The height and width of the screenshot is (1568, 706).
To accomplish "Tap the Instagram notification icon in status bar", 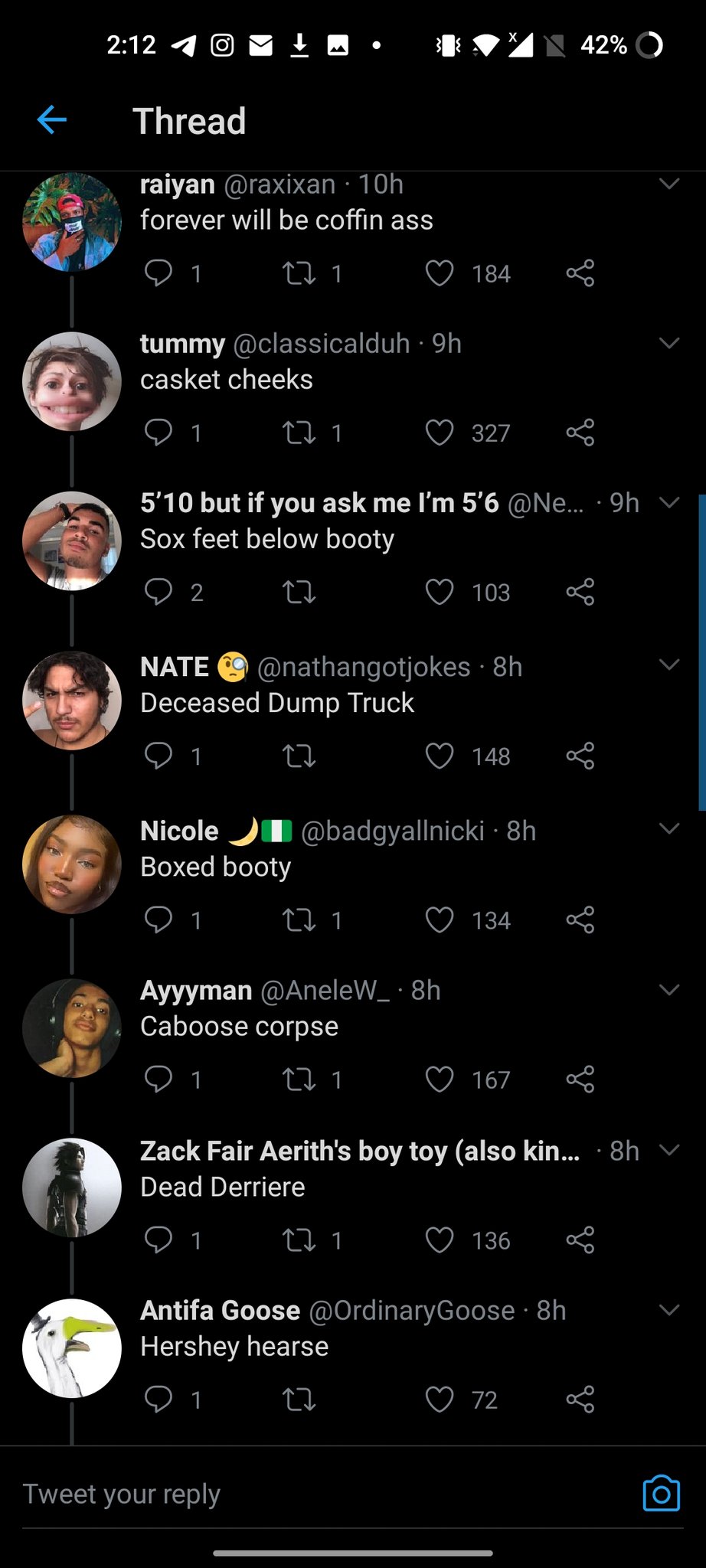I will (x=222, y=46).
